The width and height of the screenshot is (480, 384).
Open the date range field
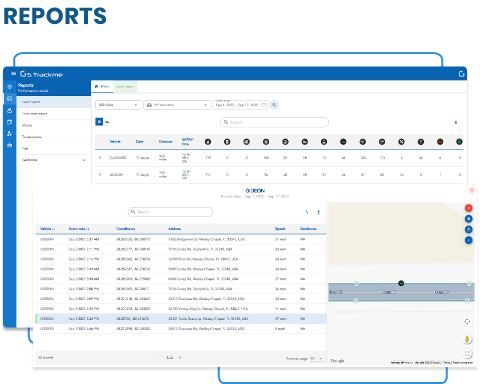pos(240,105)
